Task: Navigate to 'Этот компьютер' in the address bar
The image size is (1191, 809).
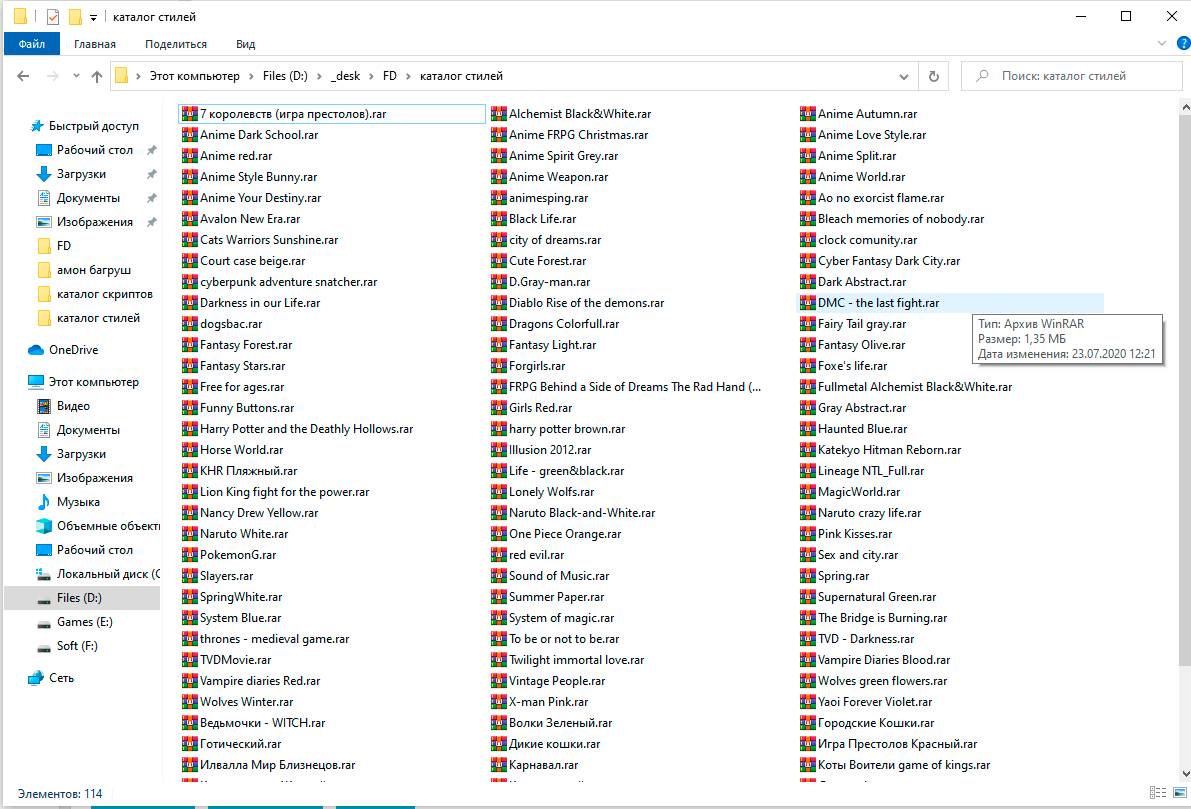Action: click(194, 76)
